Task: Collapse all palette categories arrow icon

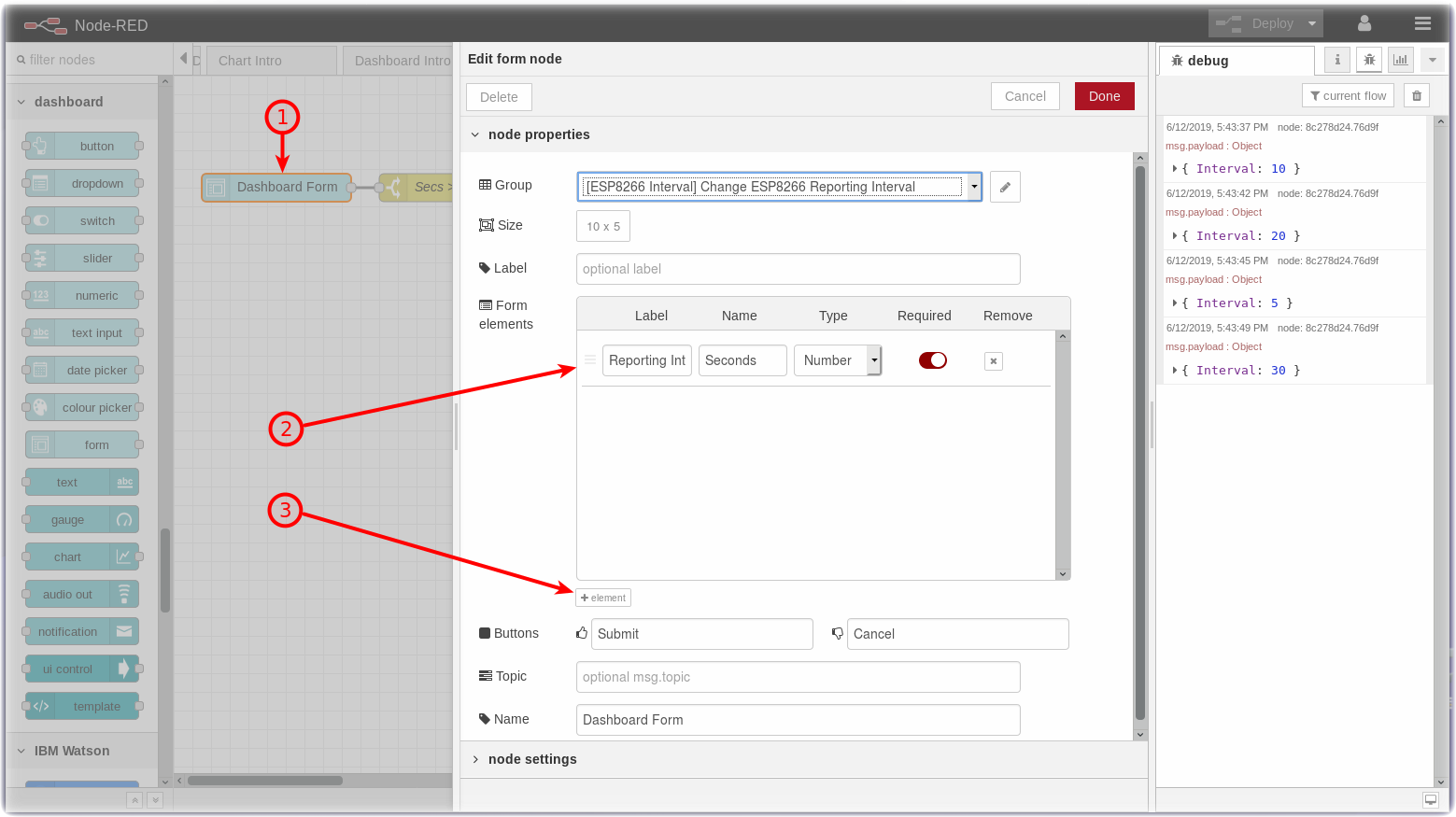Action: tap(134, 800)
